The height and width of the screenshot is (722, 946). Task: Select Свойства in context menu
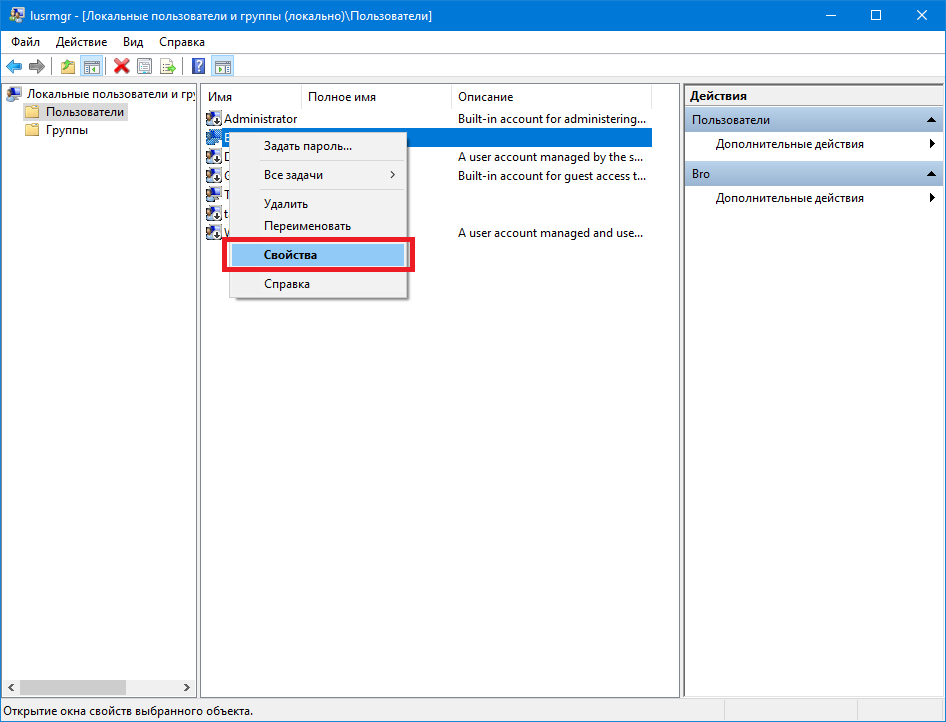(x=318, y=255)
